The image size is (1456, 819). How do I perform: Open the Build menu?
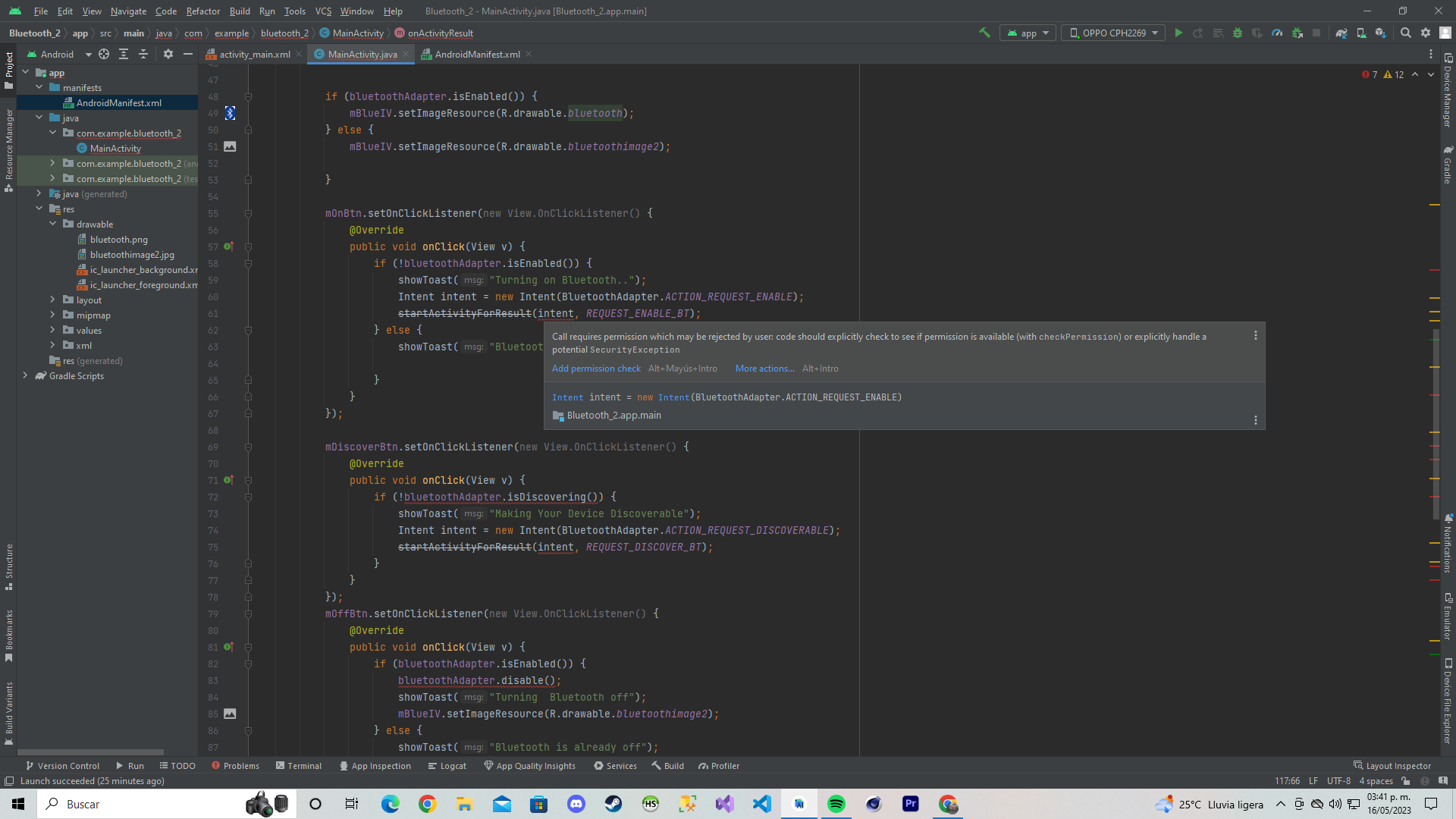coord(240,11)
